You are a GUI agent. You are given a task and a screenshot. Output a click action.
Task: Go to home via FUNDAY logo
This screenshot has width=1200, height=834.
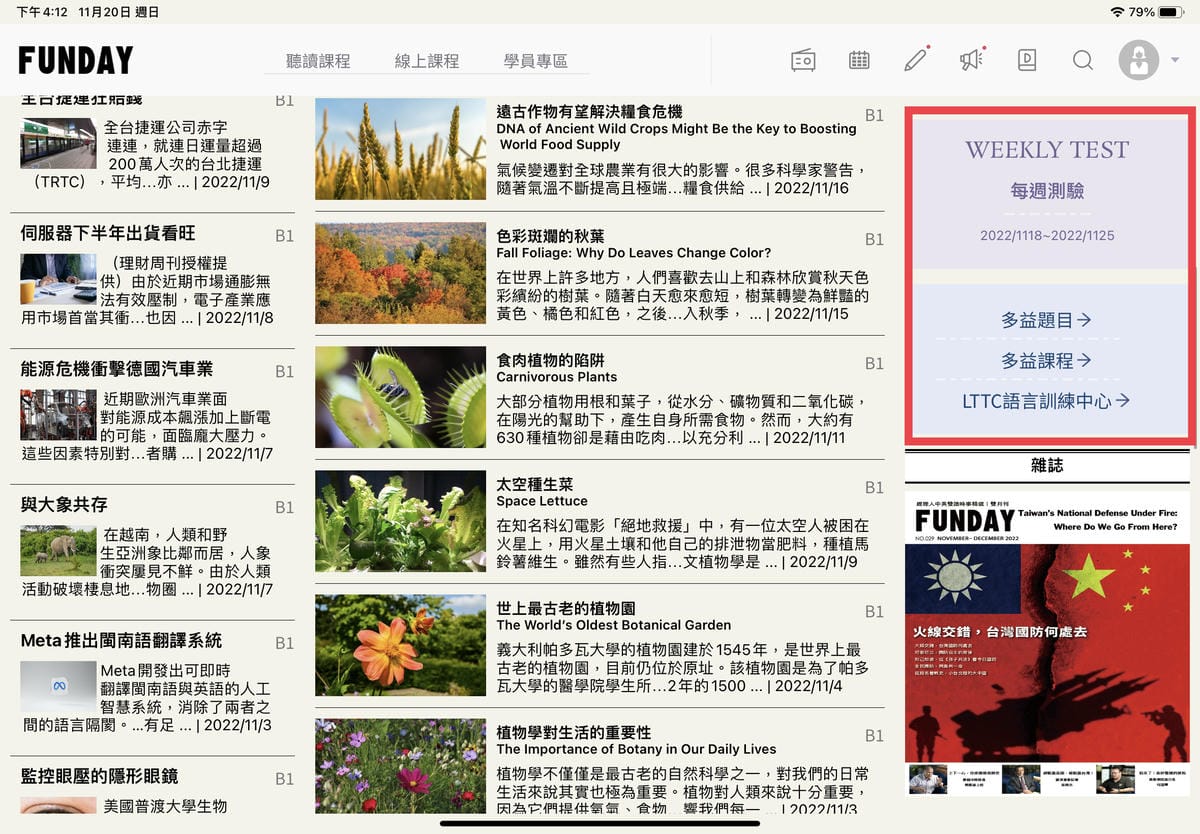click(76, 61)
